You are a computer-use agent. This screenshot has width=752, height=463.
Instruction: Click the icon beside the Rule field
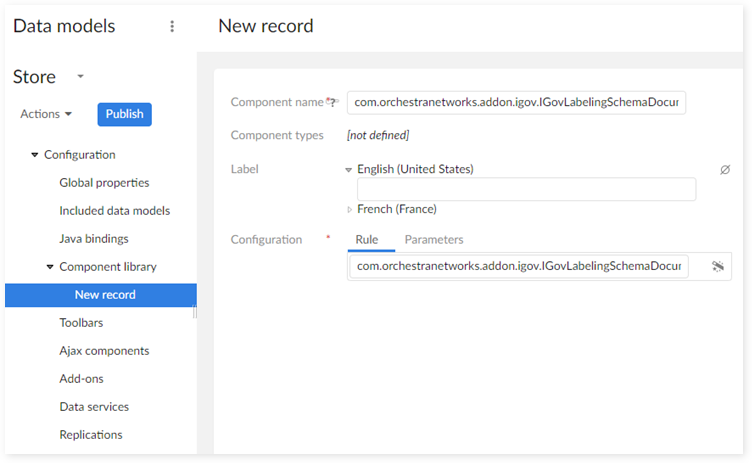point(717,266)
